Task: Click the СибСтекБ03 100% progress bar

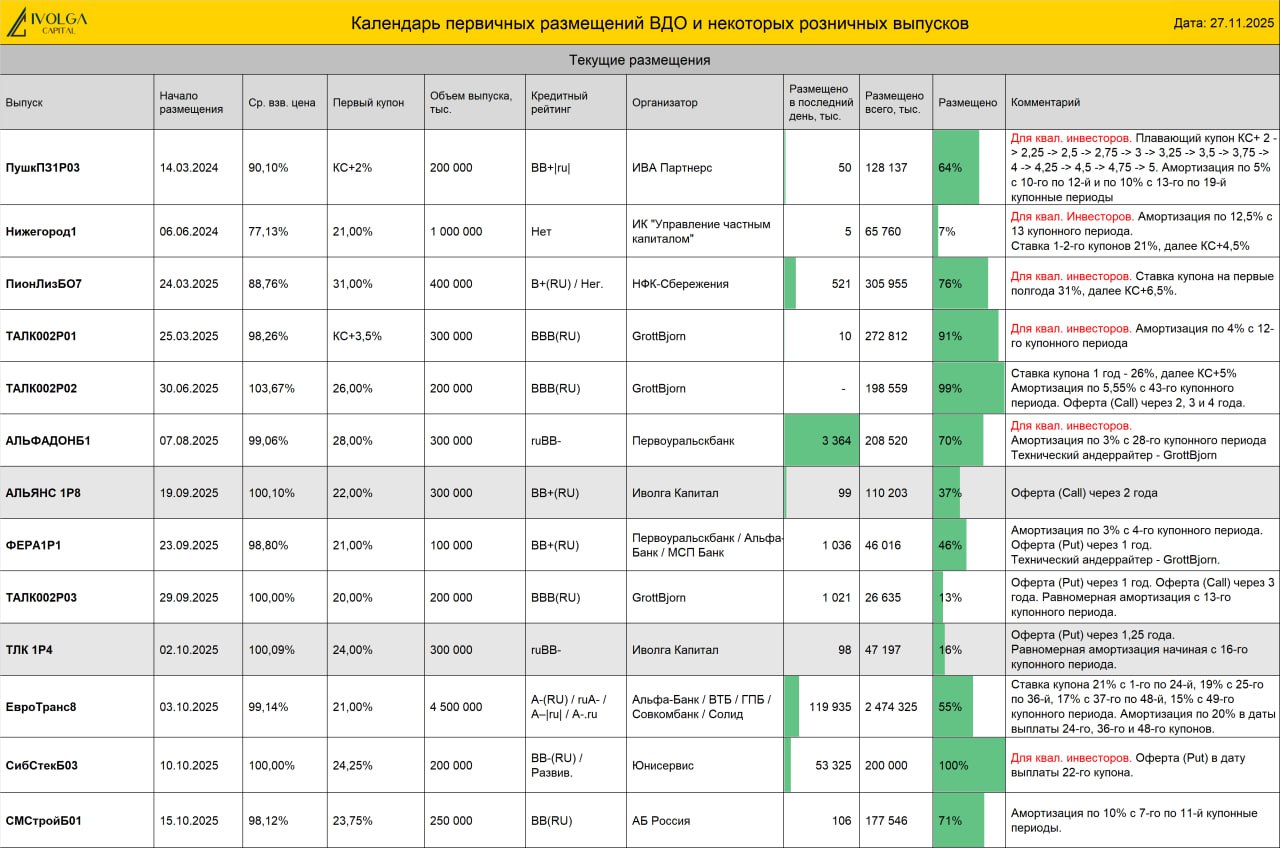Action: (x=968, y=766)
